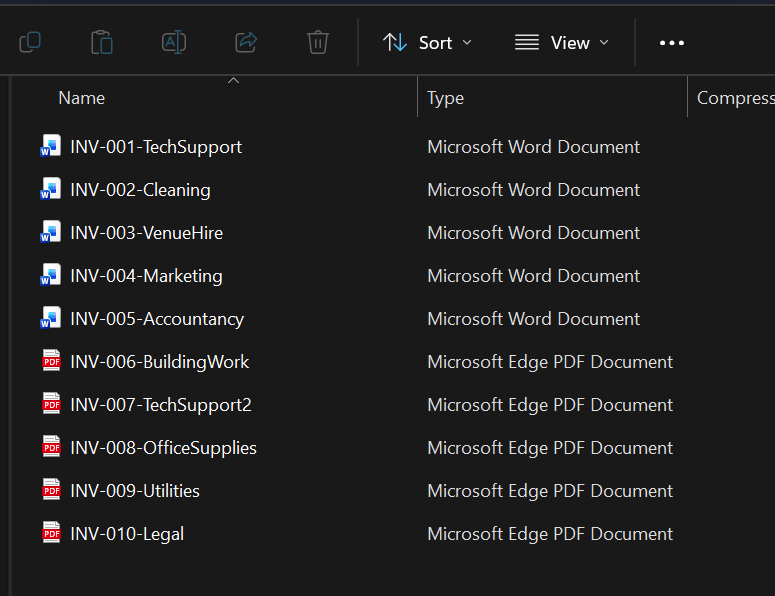
Task: Sort by the Type column header
Action: pyautogui.click(x=445, y=98)
